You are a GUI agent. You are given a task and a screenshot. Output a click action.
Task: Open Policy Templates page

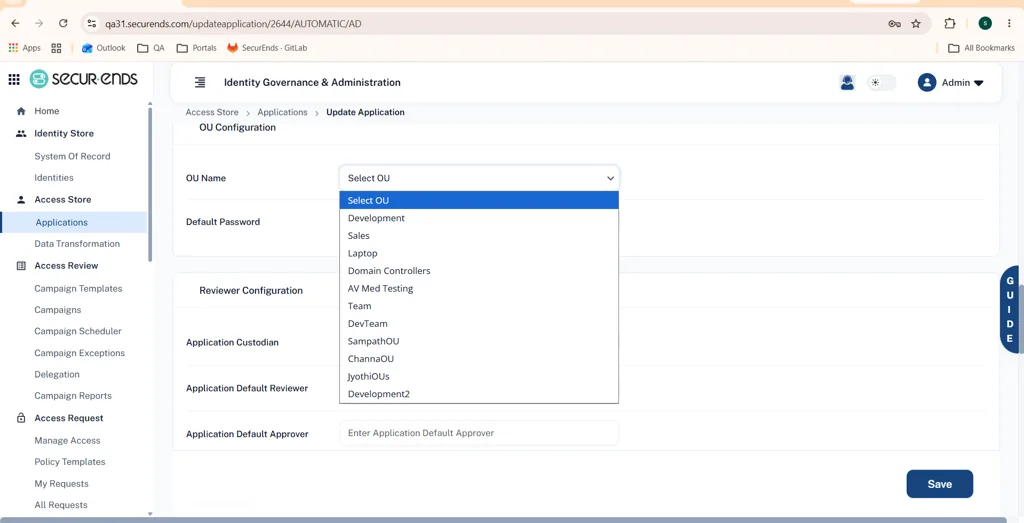coord(70,462)
